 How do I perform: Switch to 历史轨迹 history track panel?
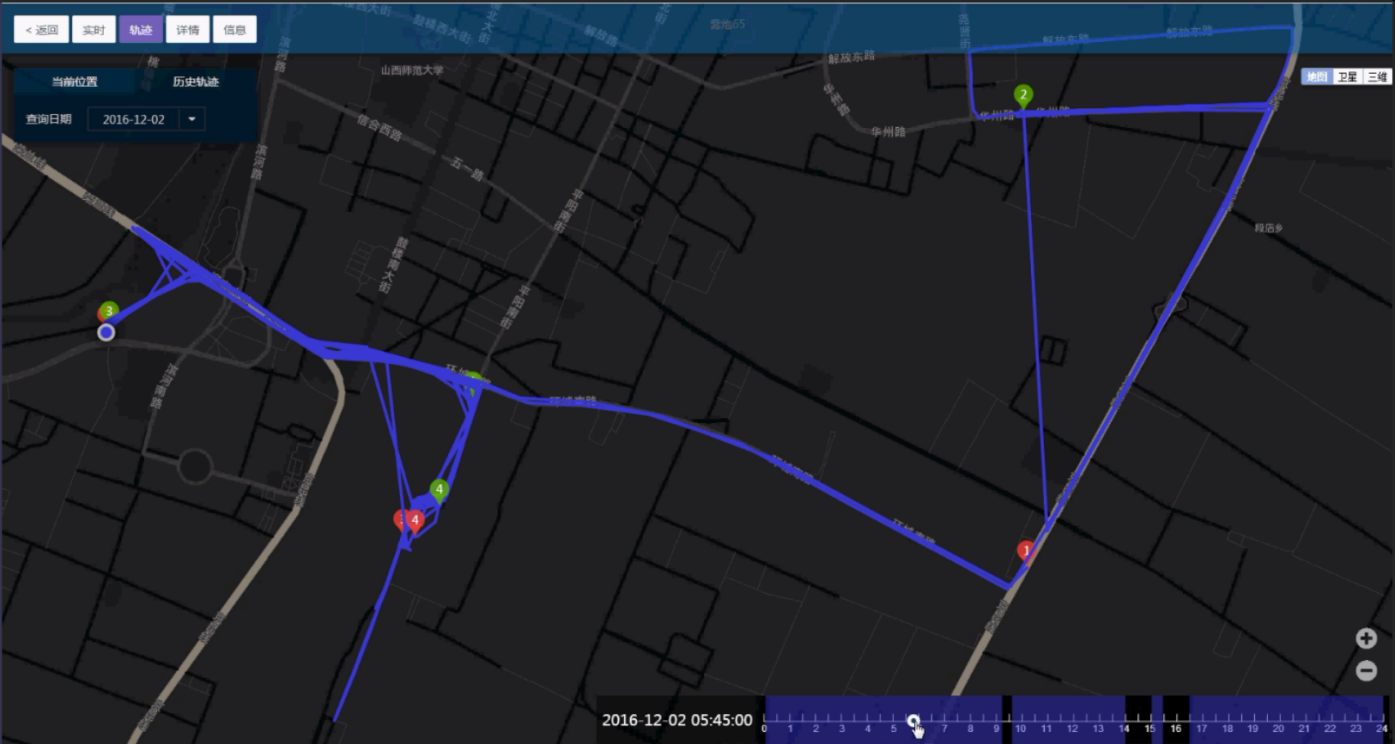[x=196, y=82]
